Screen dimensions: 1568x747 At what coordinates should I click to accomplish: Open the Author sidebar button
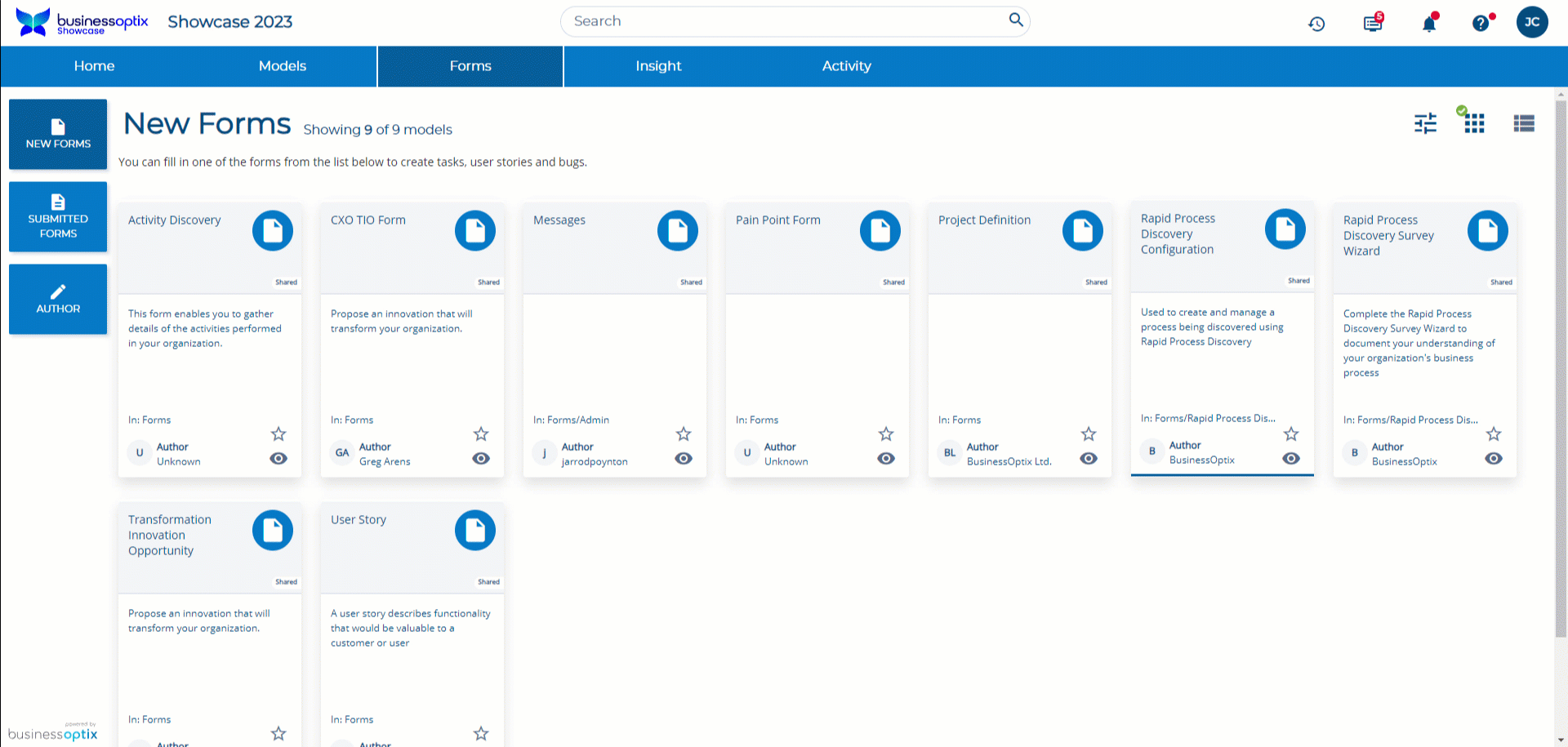coord(58,299)
